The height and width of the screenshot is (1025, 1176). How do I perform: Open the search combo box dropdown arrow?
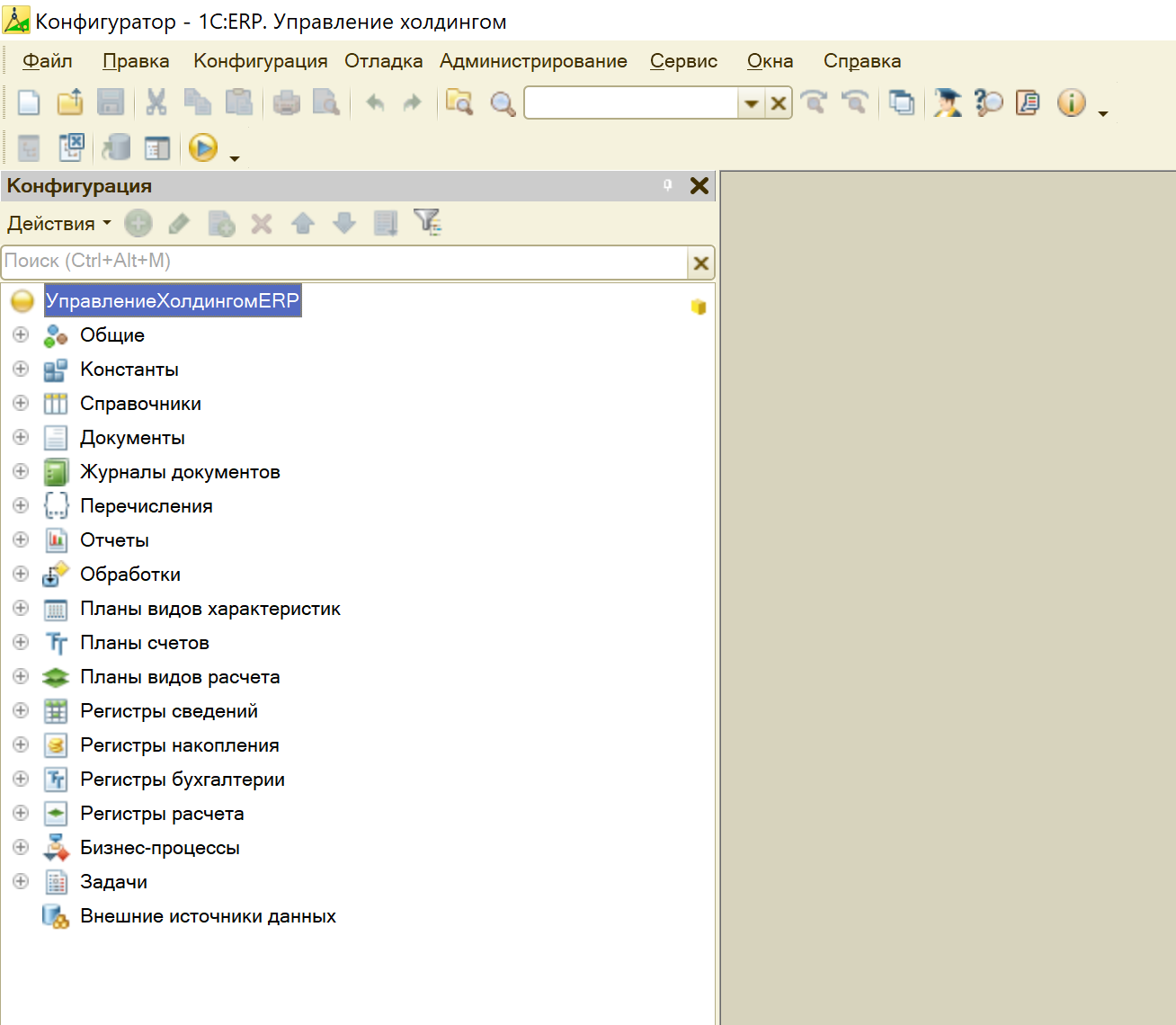coord(752,103)
